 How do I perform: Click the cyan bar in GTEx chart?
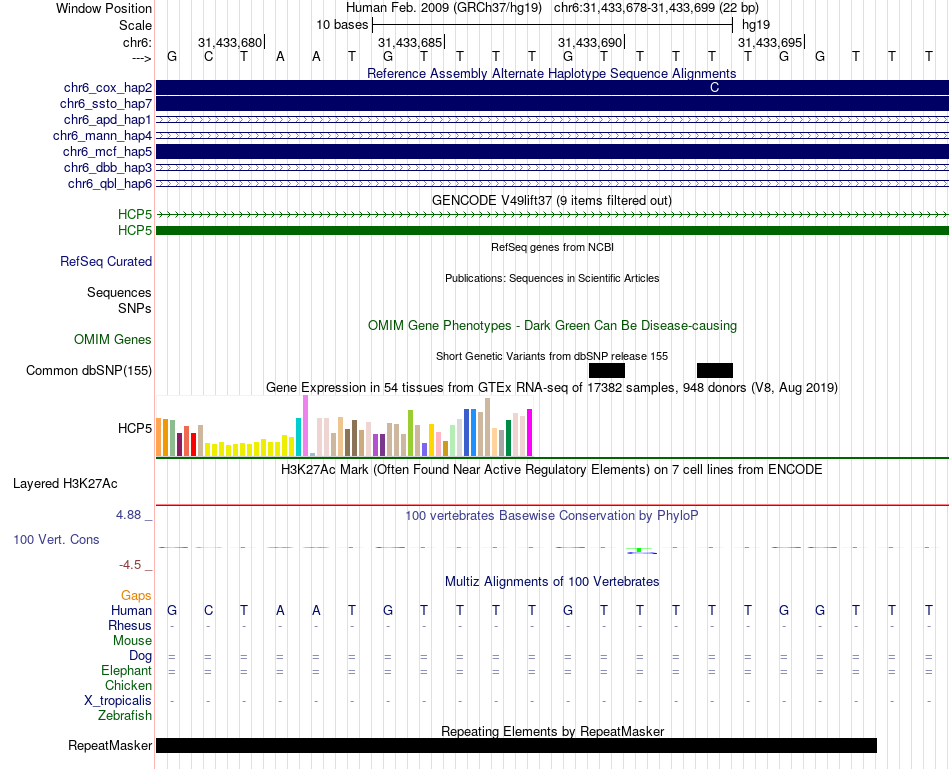click(298, 437)
